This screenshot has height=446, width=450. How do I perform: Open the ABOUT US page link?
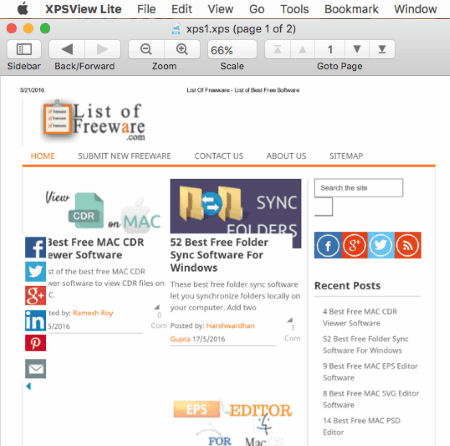pyautogui.click(x=286, y=156)
